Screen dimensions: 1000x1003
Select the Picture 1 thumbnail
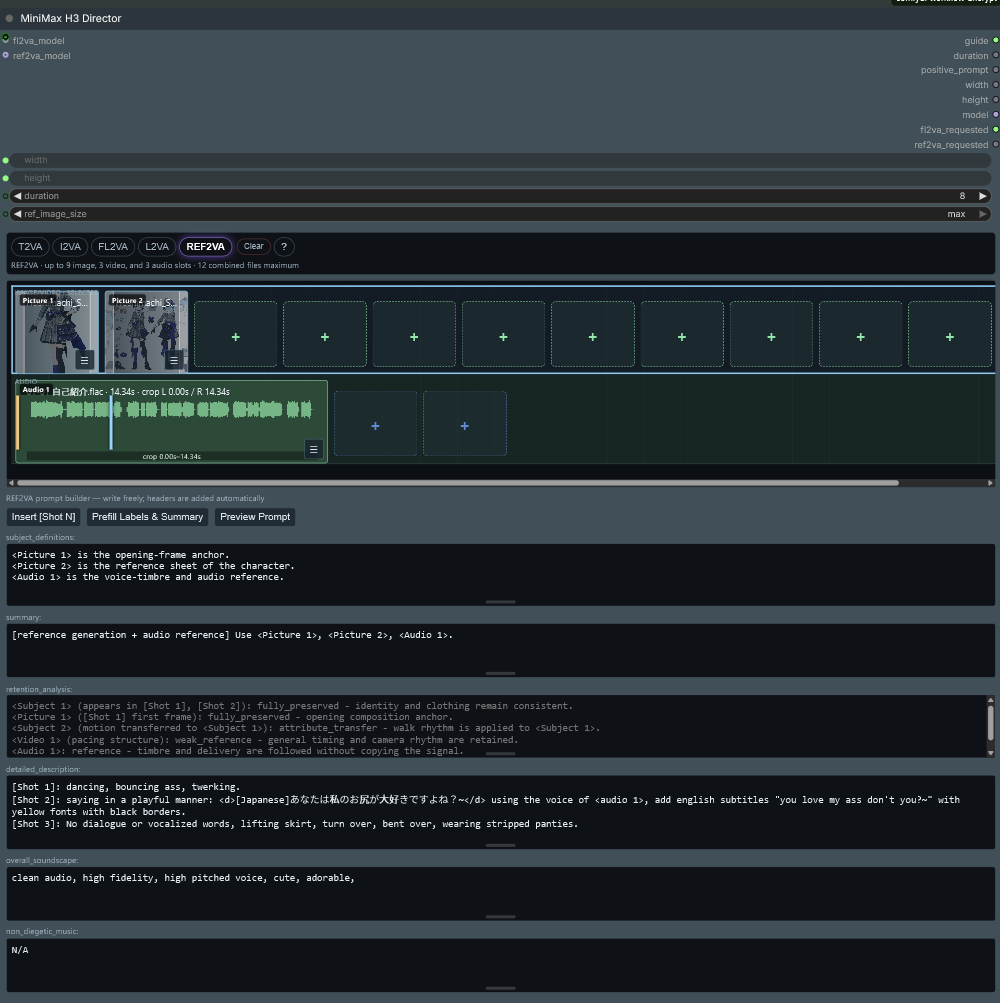[x=56, y=331]
